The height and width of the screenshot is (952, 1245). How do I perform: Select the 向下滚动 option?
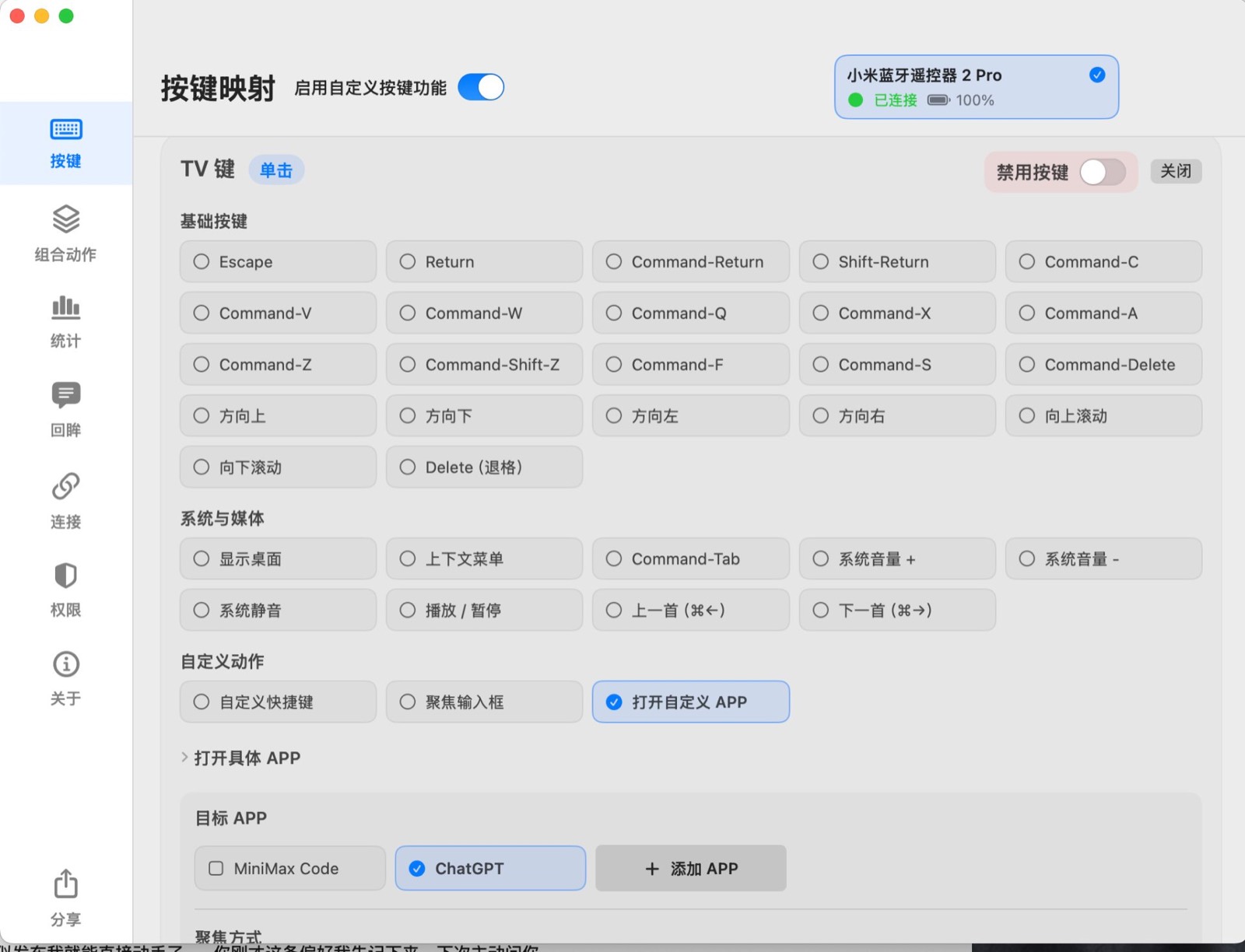pyautogui.click(x=278, y=467)
